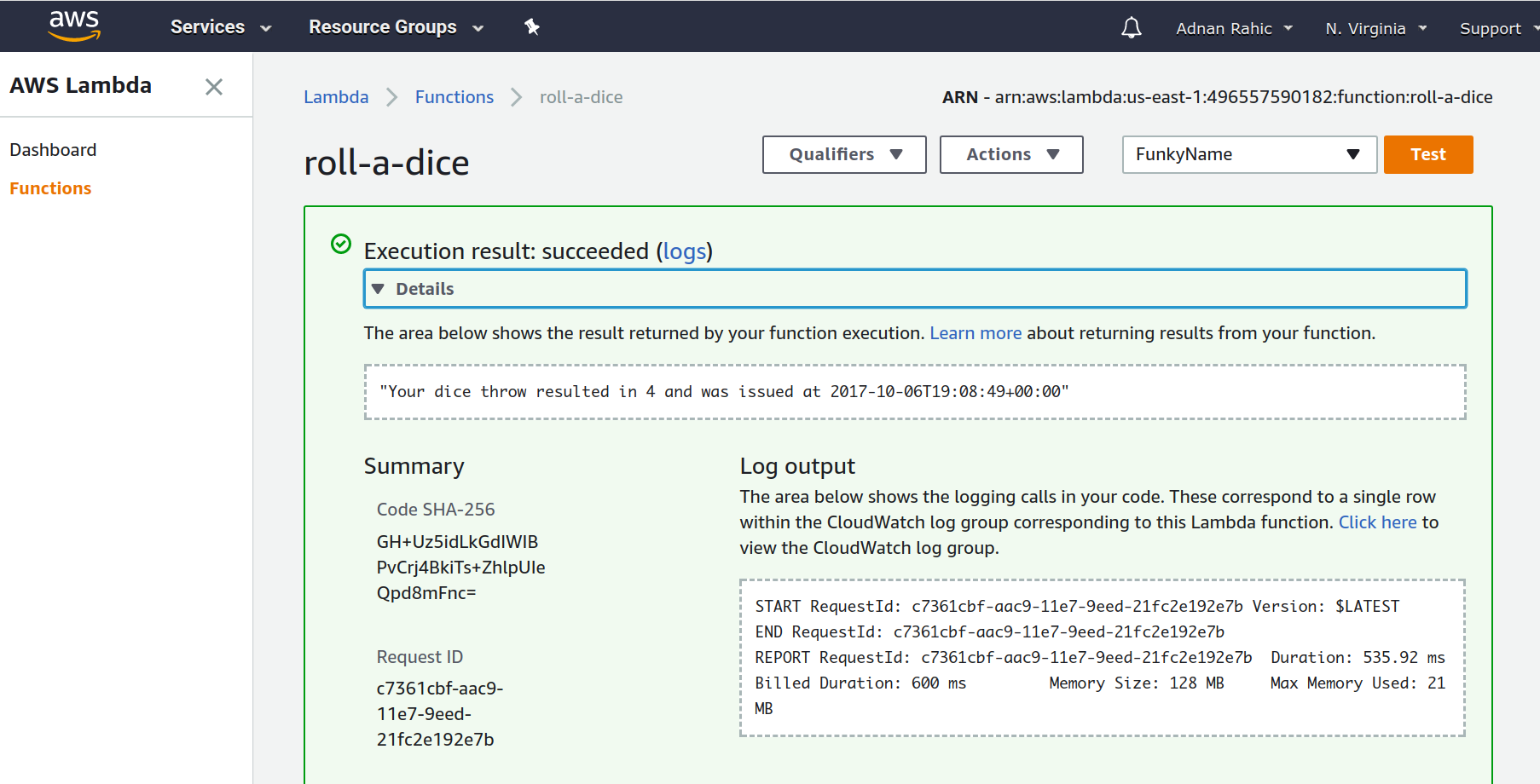This screenshot has width=1540, height=784.
Task: Click the Billed Duration 600 ms text
Action: pyautogui.click(x=860, y=683)
